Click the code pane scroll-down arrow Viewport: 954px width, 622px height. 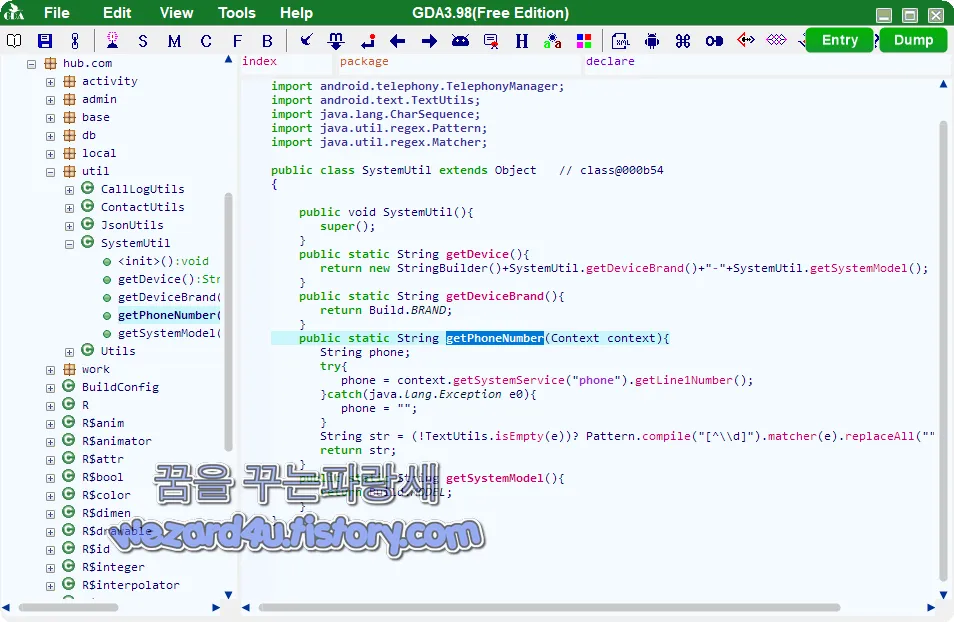click(943, 595)
